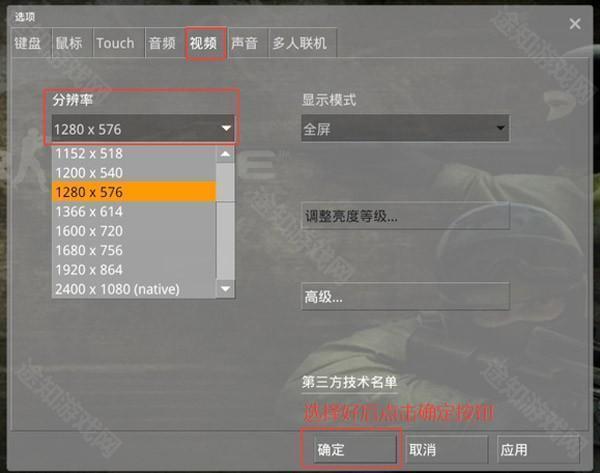This screenshot has height=473, width=600.
Task: Pick the 1600 x 720 option
Action: point(134,231)
